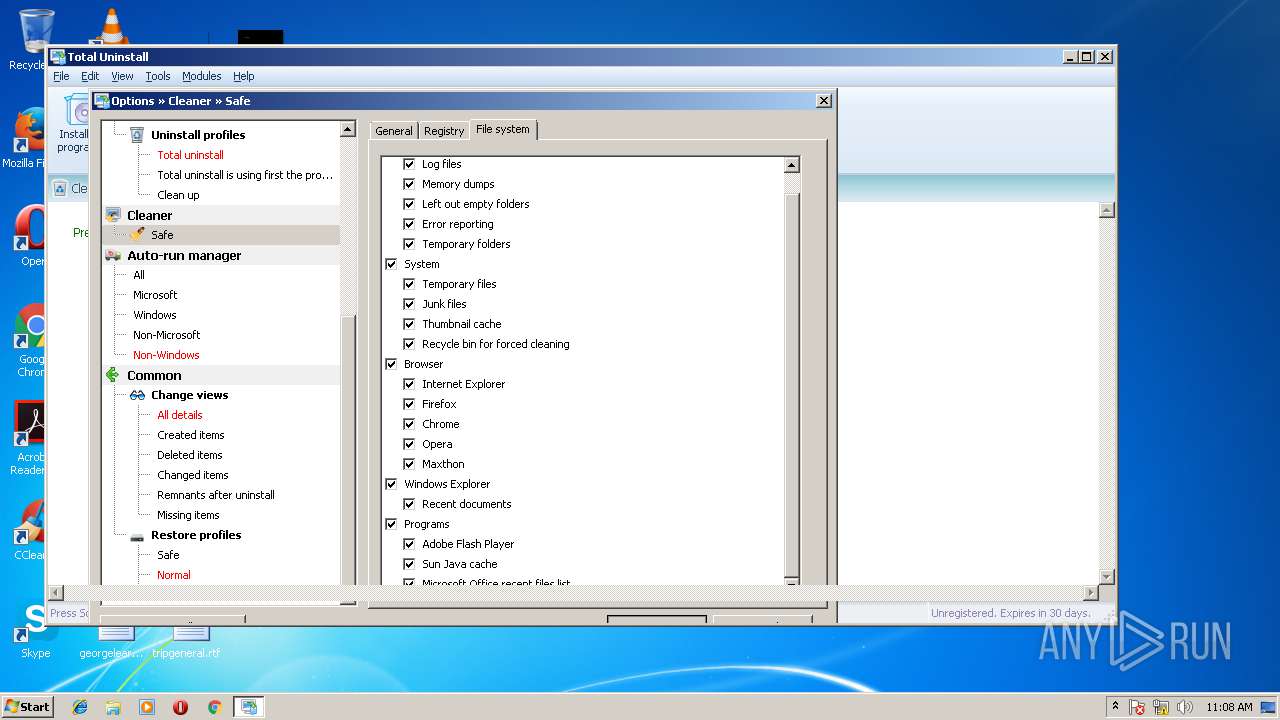Screen dimensions: 1280x720
Task: Click the Auto-run manager truck icon
Action: [113, 255]
